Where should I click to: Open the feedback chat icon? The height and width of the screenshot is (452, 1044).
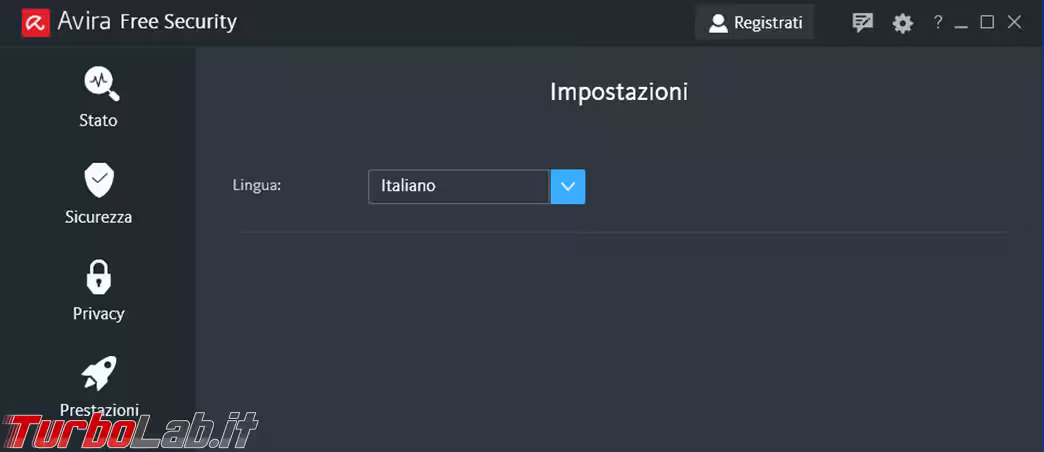point(862,23)
